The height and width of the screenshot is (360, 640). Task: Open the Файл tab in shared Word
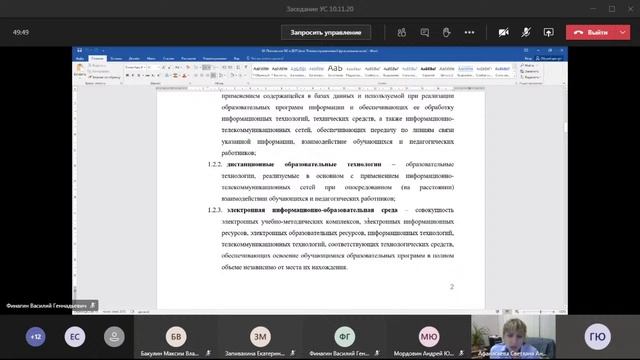pyautogui.click(x=80, y=58)
